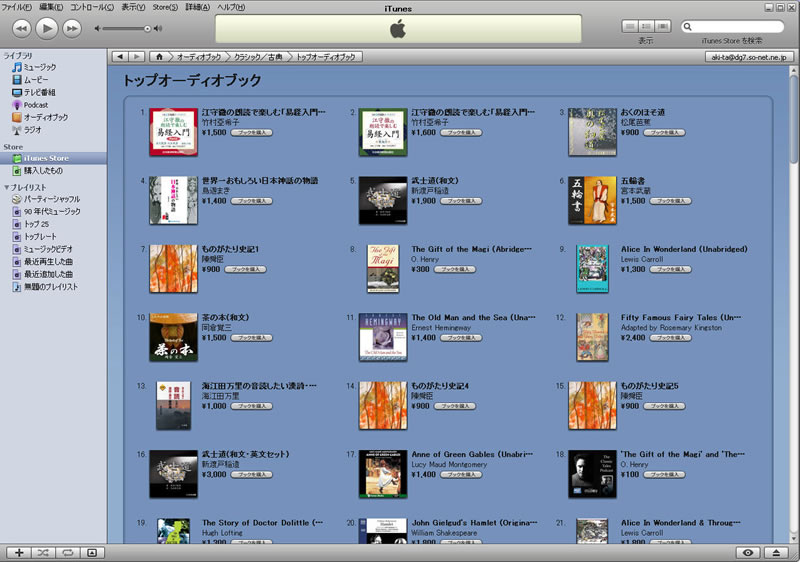The image size is (800, 562).
Task: Open the 表示(V) menu
Action: coord(133,7)
